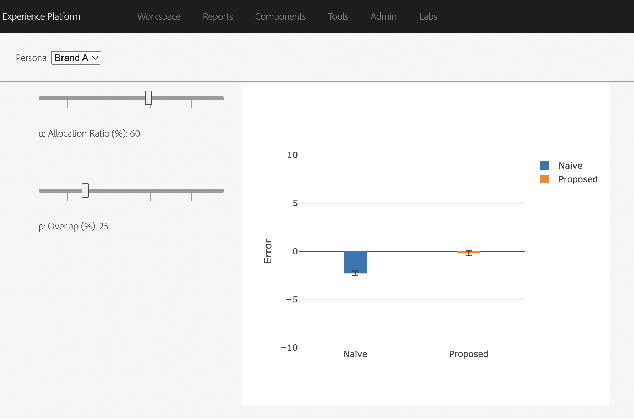The image size is (634, 420).
Task: Click the Allocation Ratio slider handle
Action: click(x=148, y=98)
